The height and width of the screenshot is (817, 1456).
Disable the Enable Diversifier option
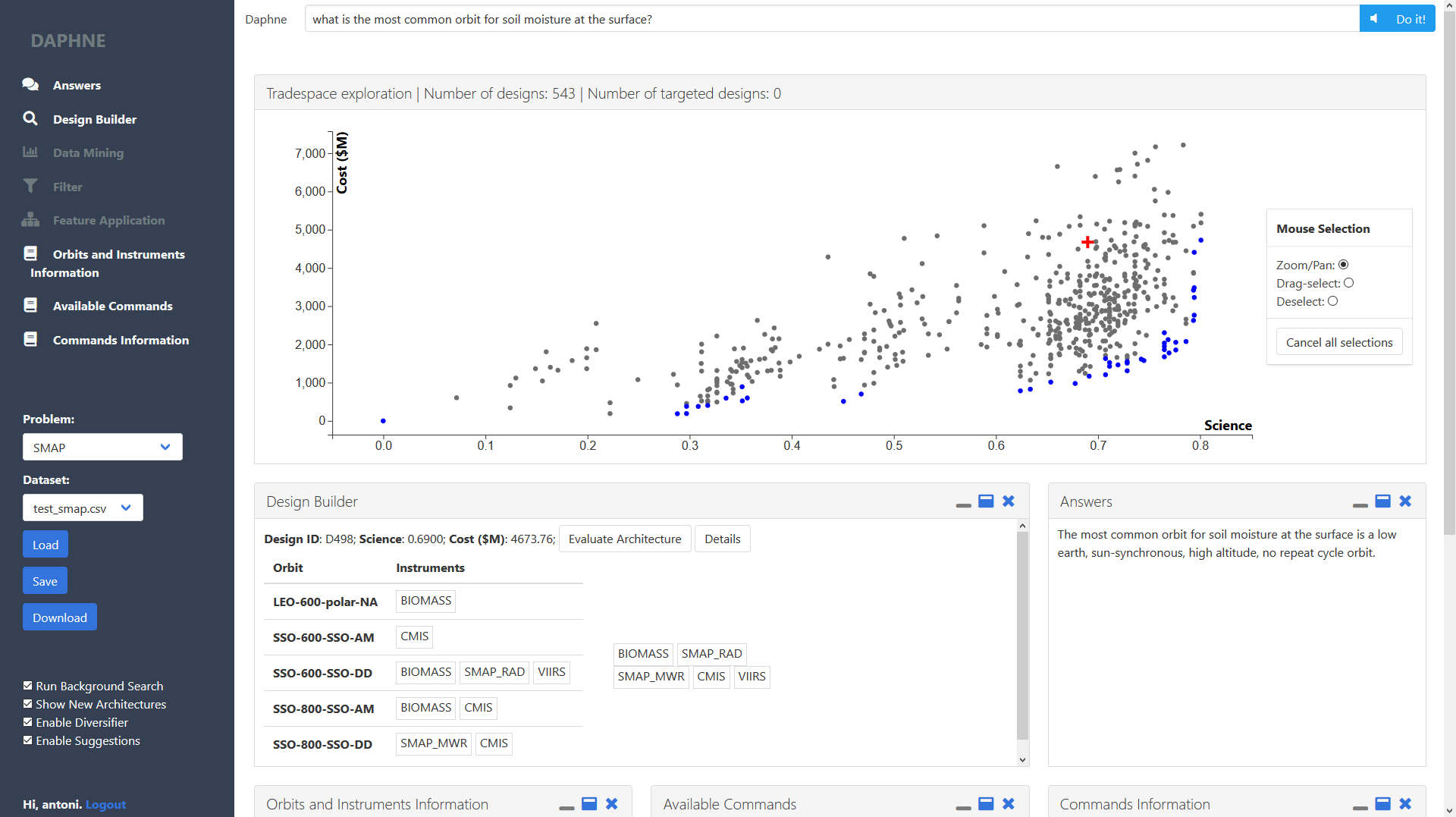pos(27,722)
